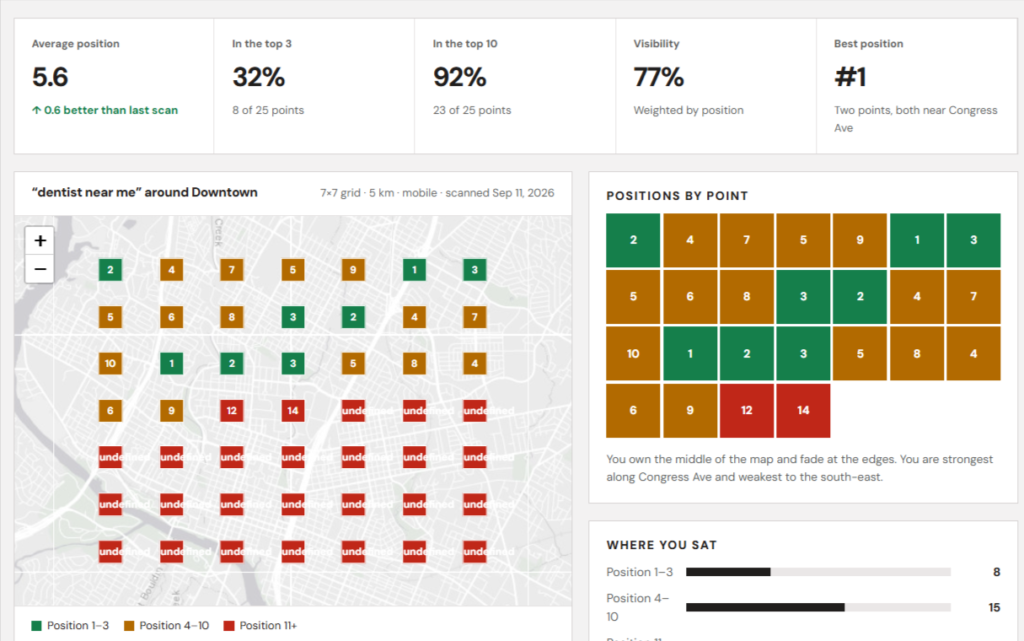Click second-row tile 6 in Positions by Point
The width and height of the screenshot is (1024, 641).
point(690,296)
